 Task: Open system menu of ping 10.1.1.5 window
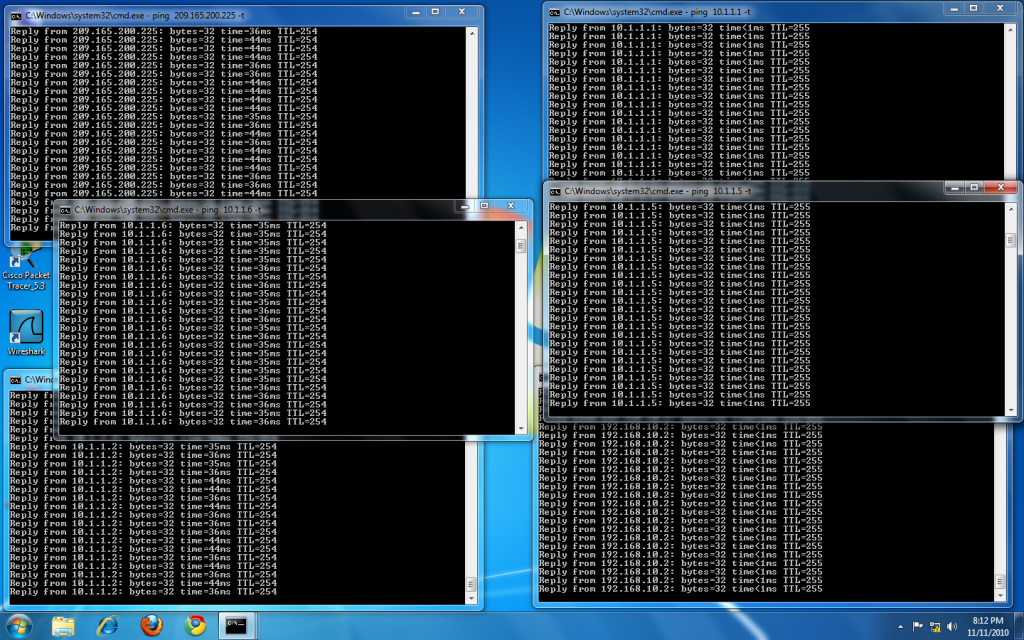coord(553,190)
